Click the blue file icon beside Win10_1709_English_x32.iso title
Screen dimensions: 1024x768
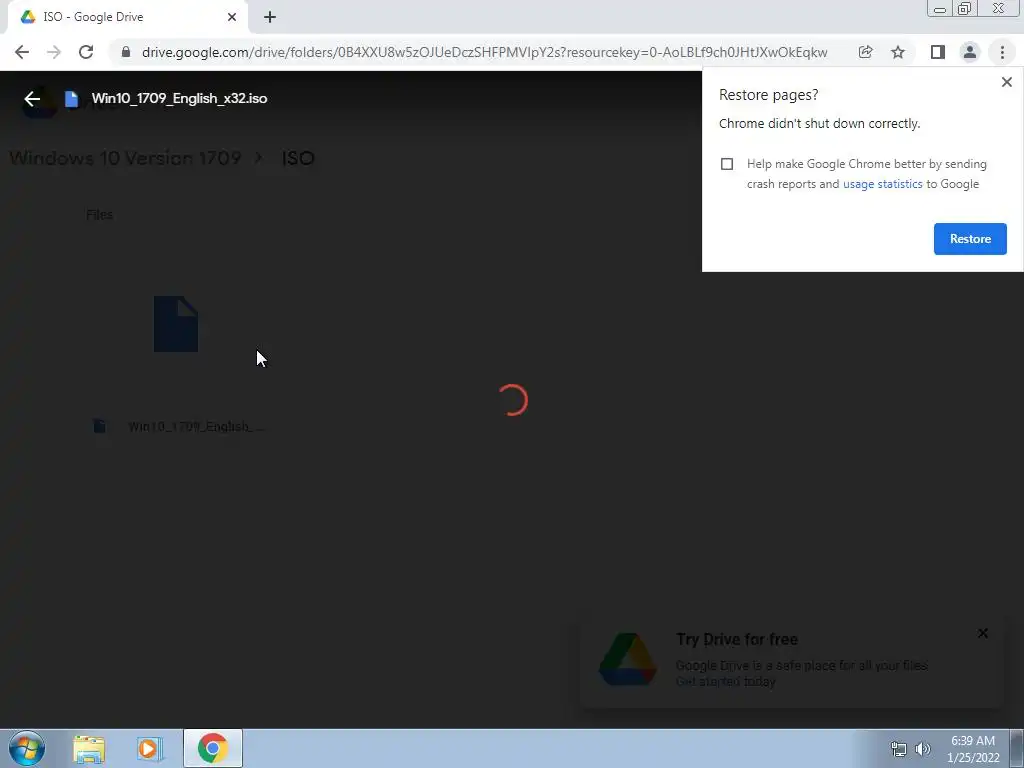(x=71, y=99)
